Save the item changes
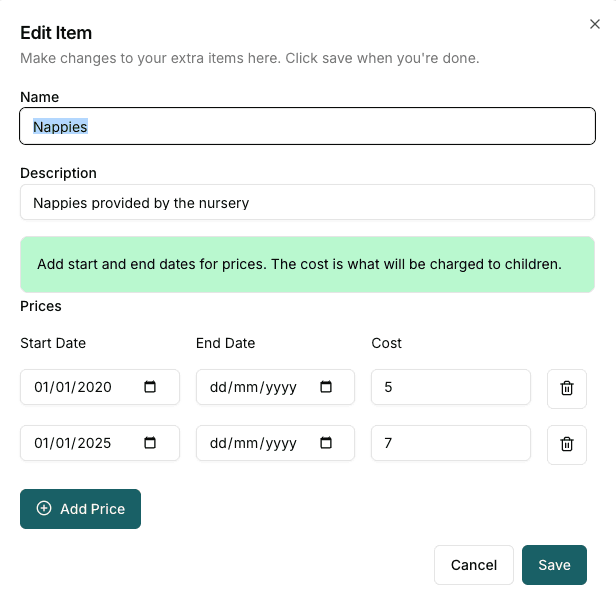 tap(554, 565)
